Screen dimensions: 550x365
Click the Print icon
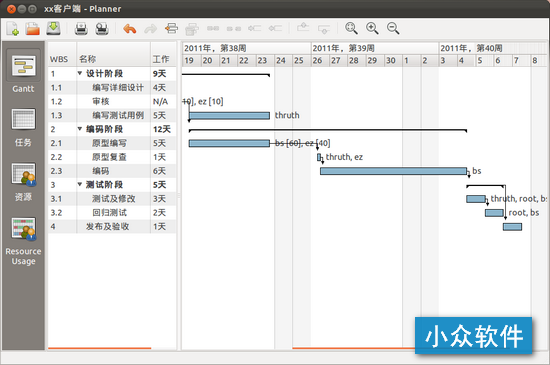coord(81,28)
